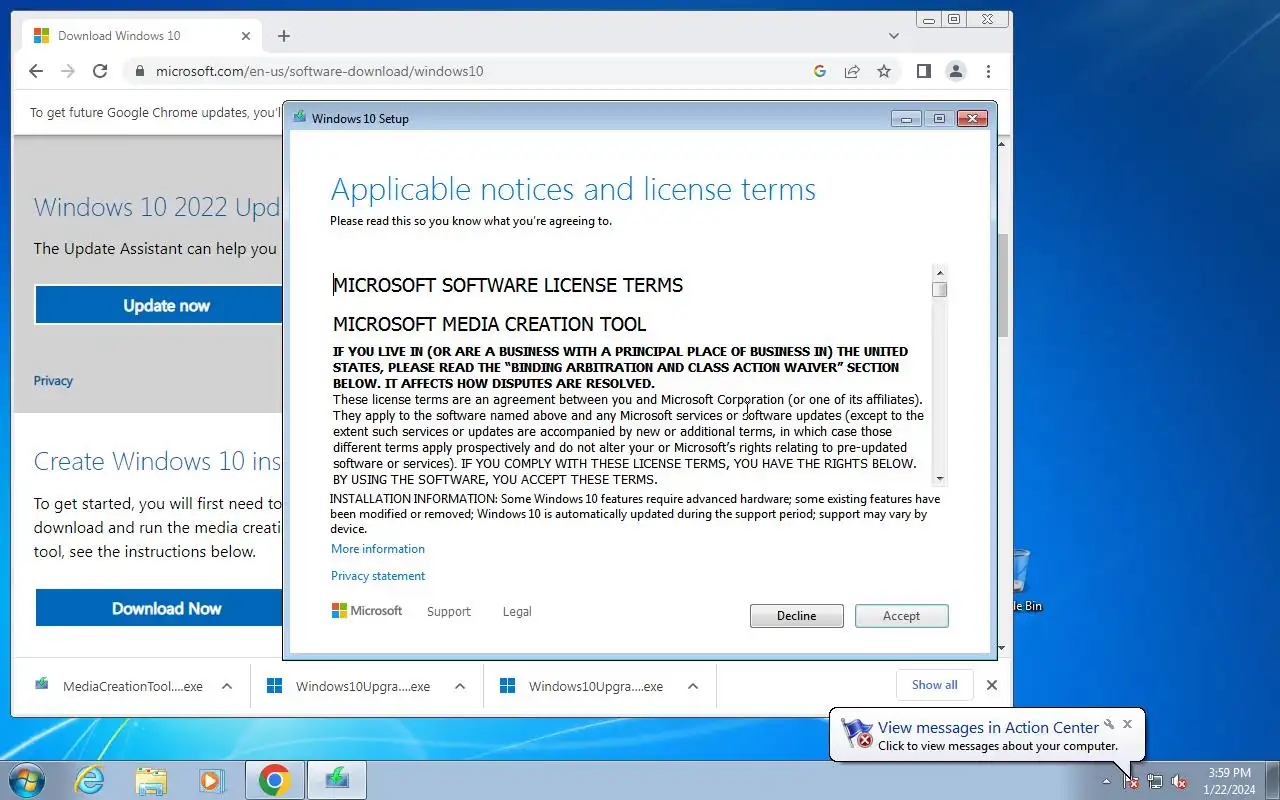
Task: Reload the Chrome page
Action: pyautogui.click(x=100, y=71)
